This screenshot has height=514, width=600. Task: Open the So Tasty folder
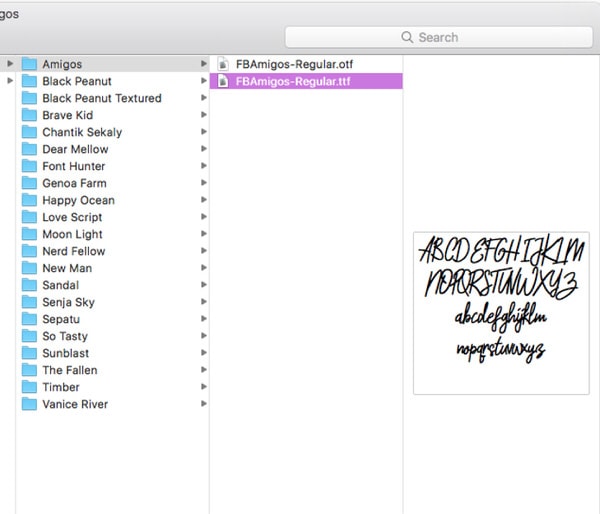pyautogui.click(x=64, y=336)
